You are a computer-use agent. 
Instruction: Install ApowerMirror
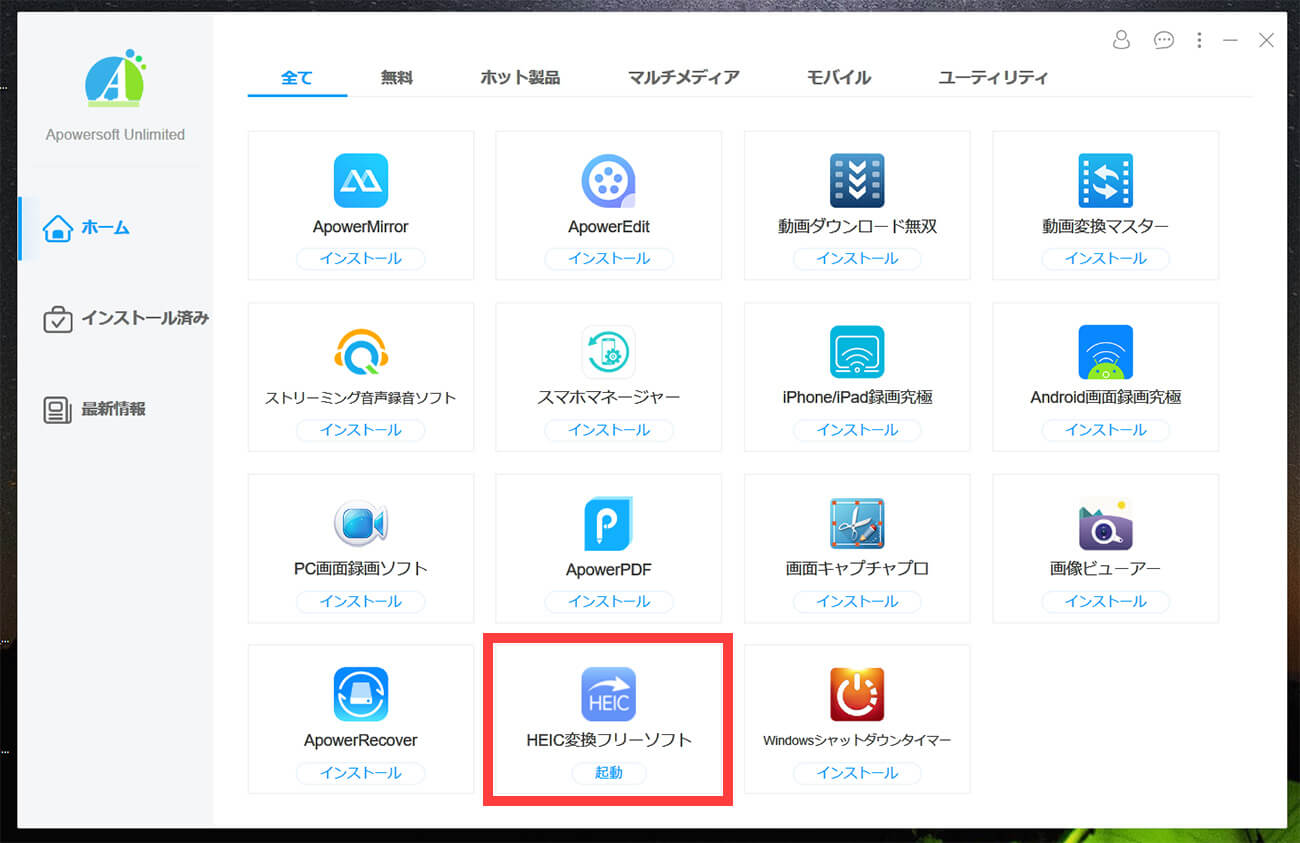pos(360,259)
